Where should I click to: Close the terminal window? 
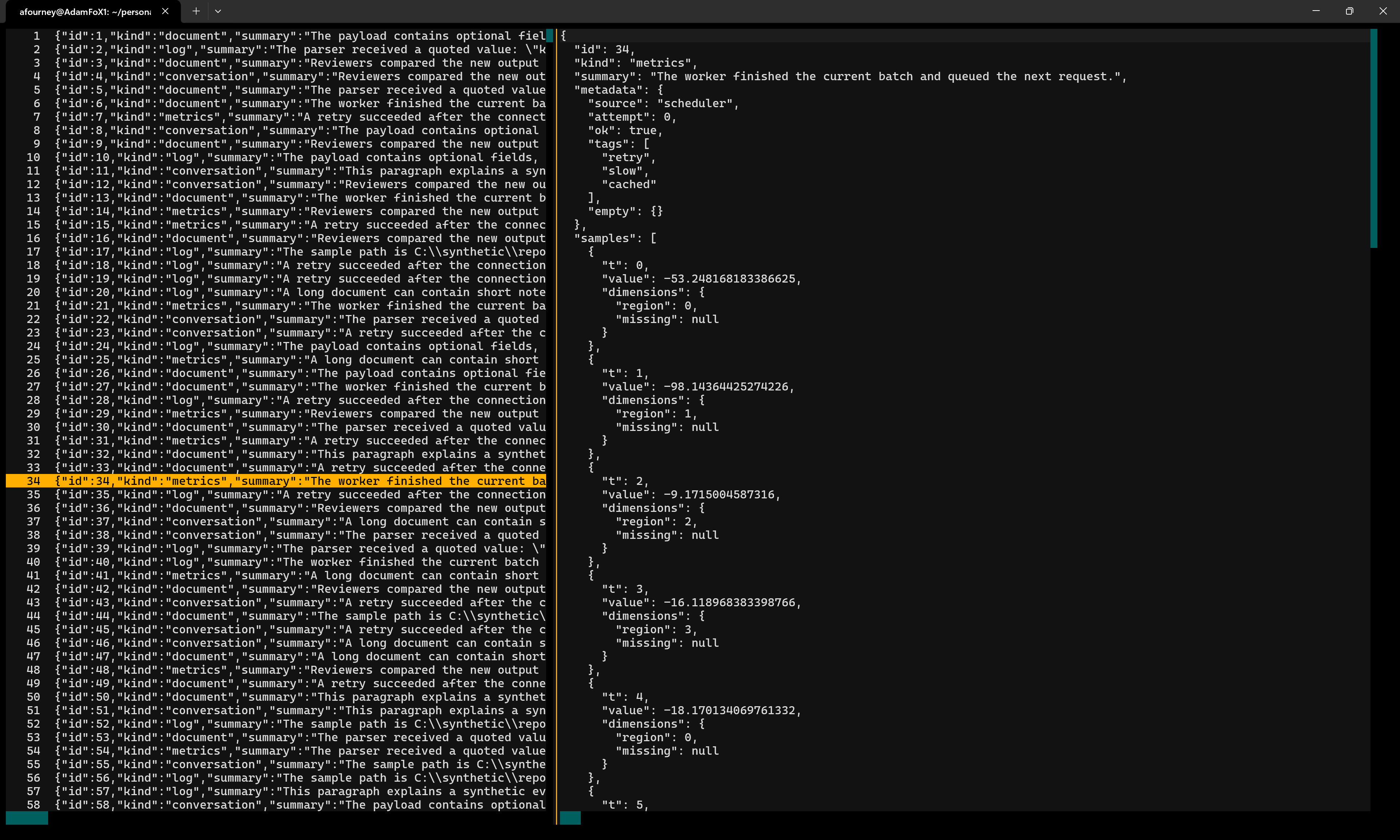[1383, 11]
